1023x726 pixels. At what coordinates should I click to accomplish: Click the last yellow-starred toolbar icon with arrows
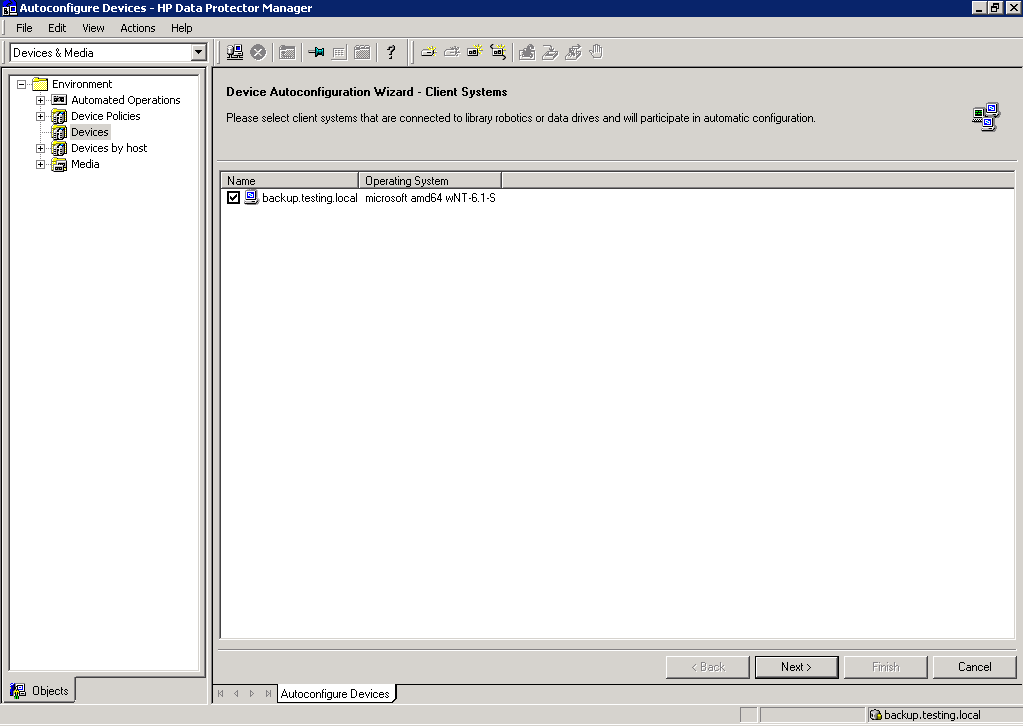(x=498, y=52)
